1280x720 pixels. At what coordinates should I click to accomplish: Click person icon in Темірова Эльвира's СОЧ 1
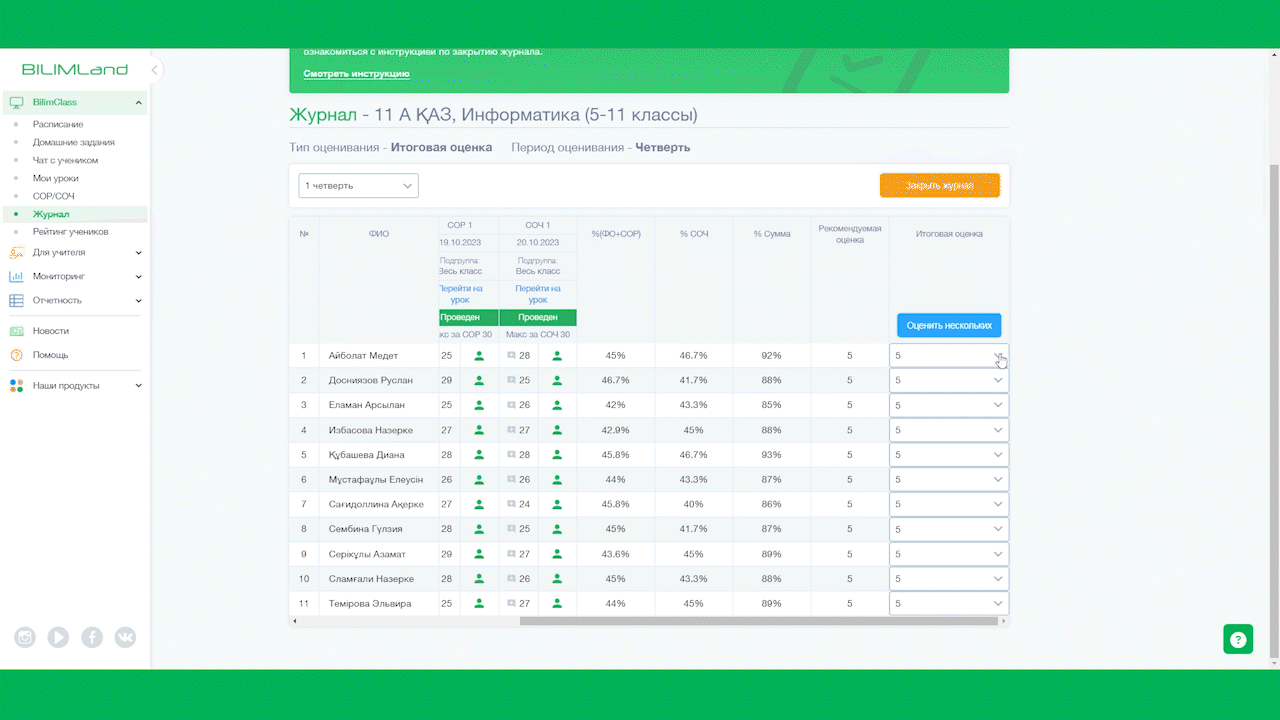coord(557,604)
